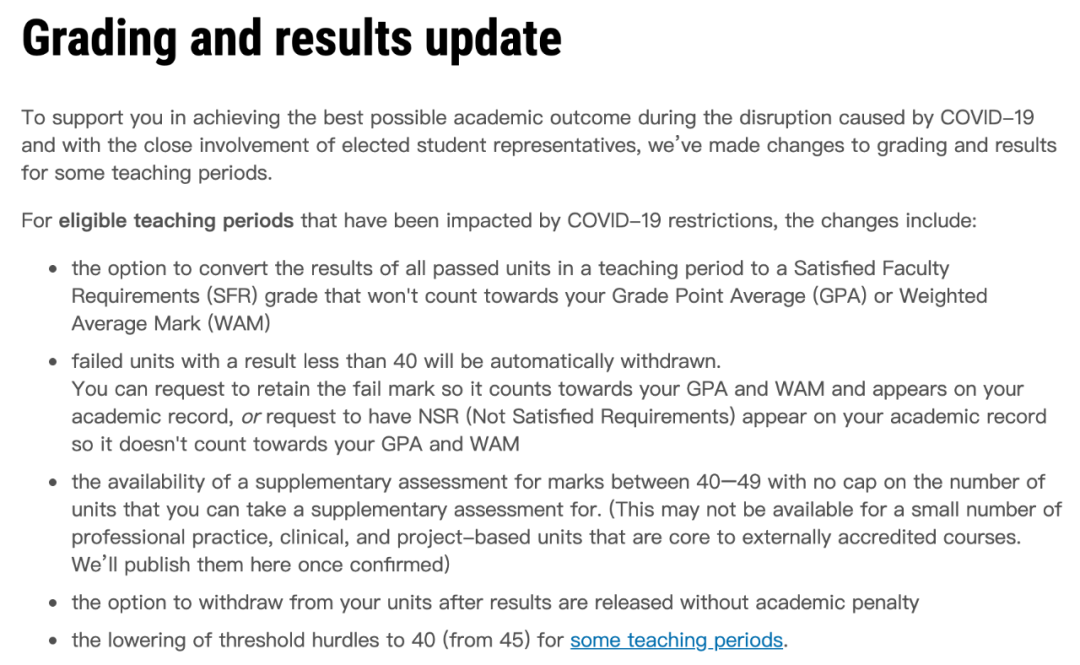Click the bullet before "failed units with a result"

tap(53, 362)
